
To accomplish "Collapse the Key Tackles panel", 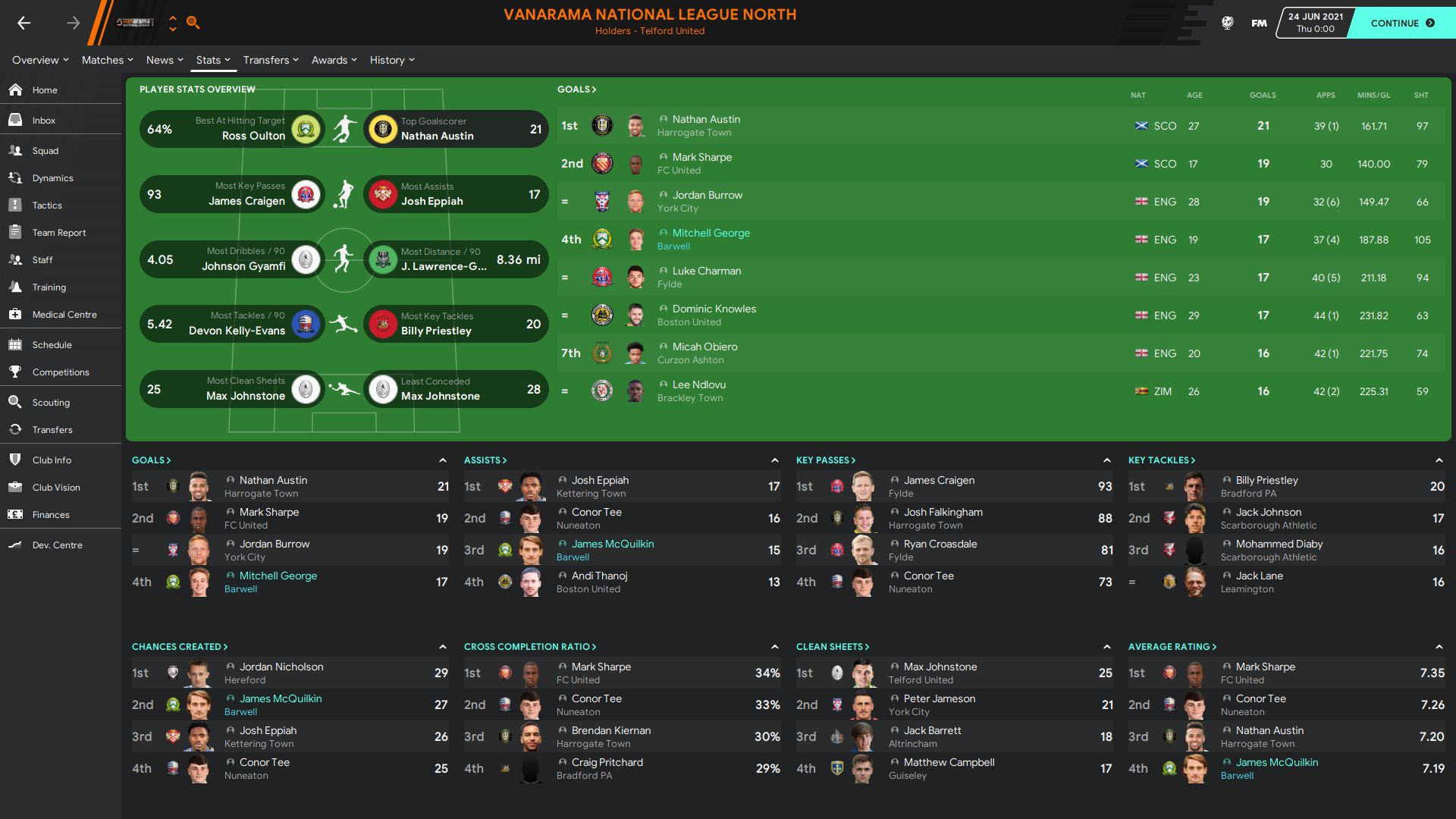I will 1439,460.
